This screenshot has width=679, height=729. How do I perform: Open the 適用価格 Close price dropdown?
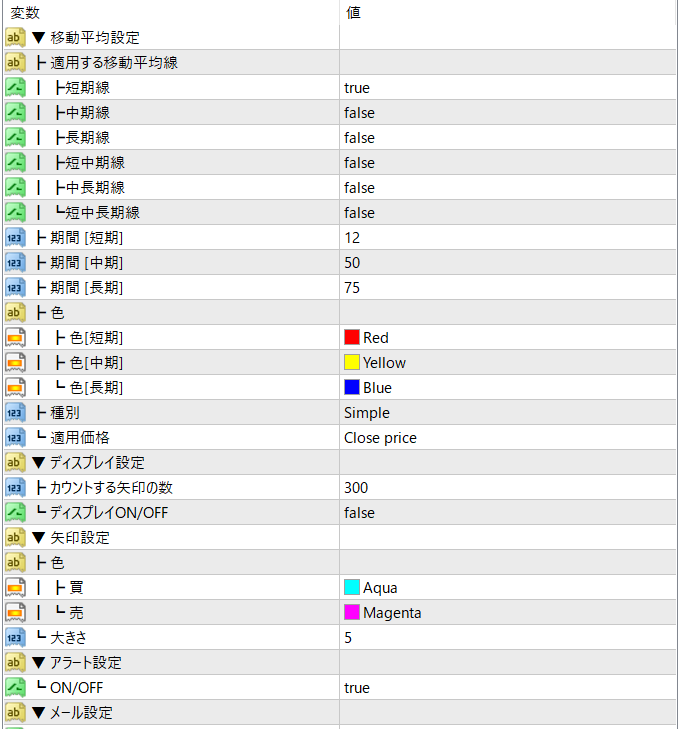coord(380,438)
